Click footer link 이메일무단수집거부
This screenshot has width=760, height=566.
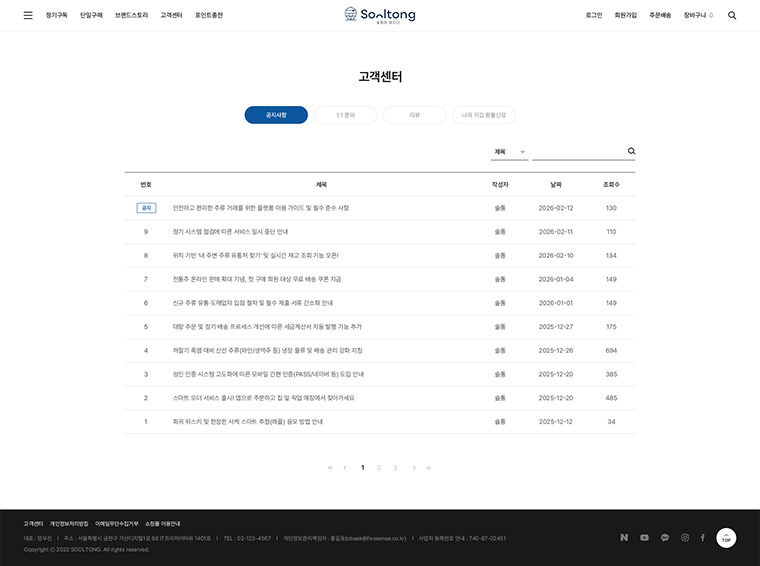point(116,524)
